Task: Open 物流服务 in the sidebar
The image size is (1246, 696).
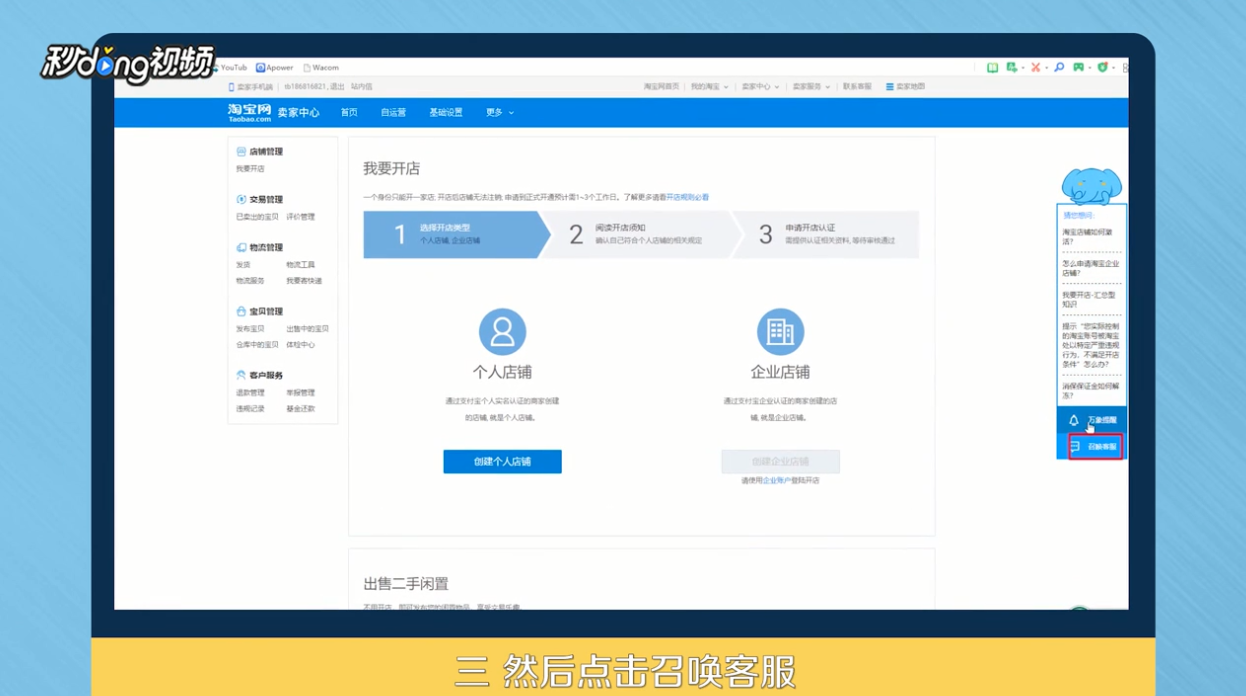Action: click(x=250, y=281)
